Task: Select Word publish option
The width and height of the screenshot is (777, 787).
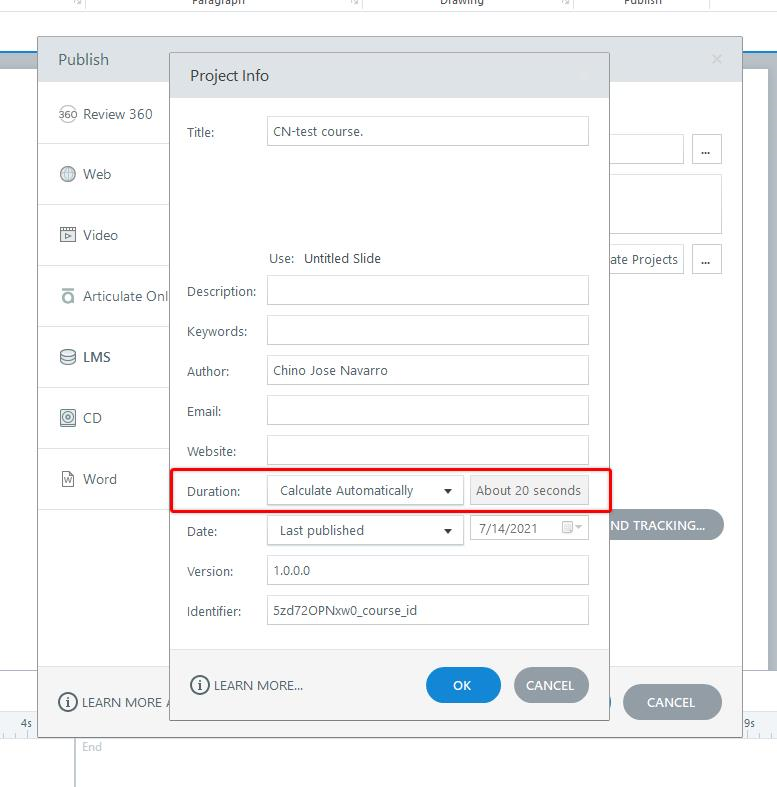Action: pyautogui.click(x=104, y=479)
